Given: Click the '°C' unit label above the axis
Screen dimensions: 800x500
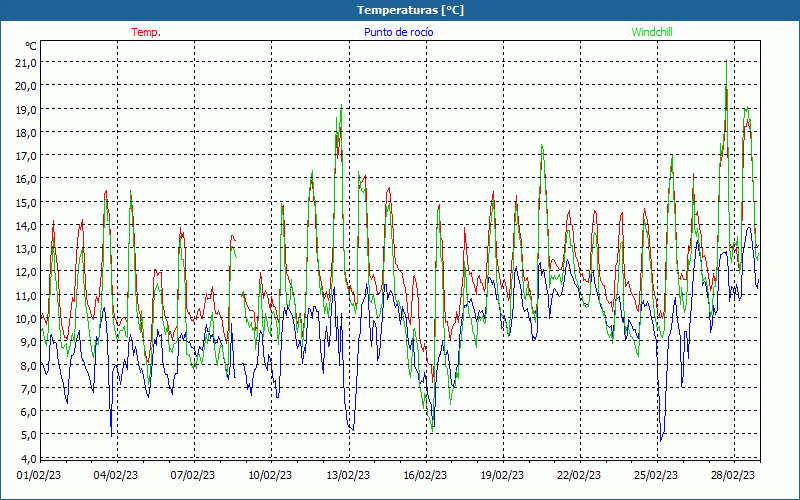Looking at the screenshot, I should click(x=31, y=46).
